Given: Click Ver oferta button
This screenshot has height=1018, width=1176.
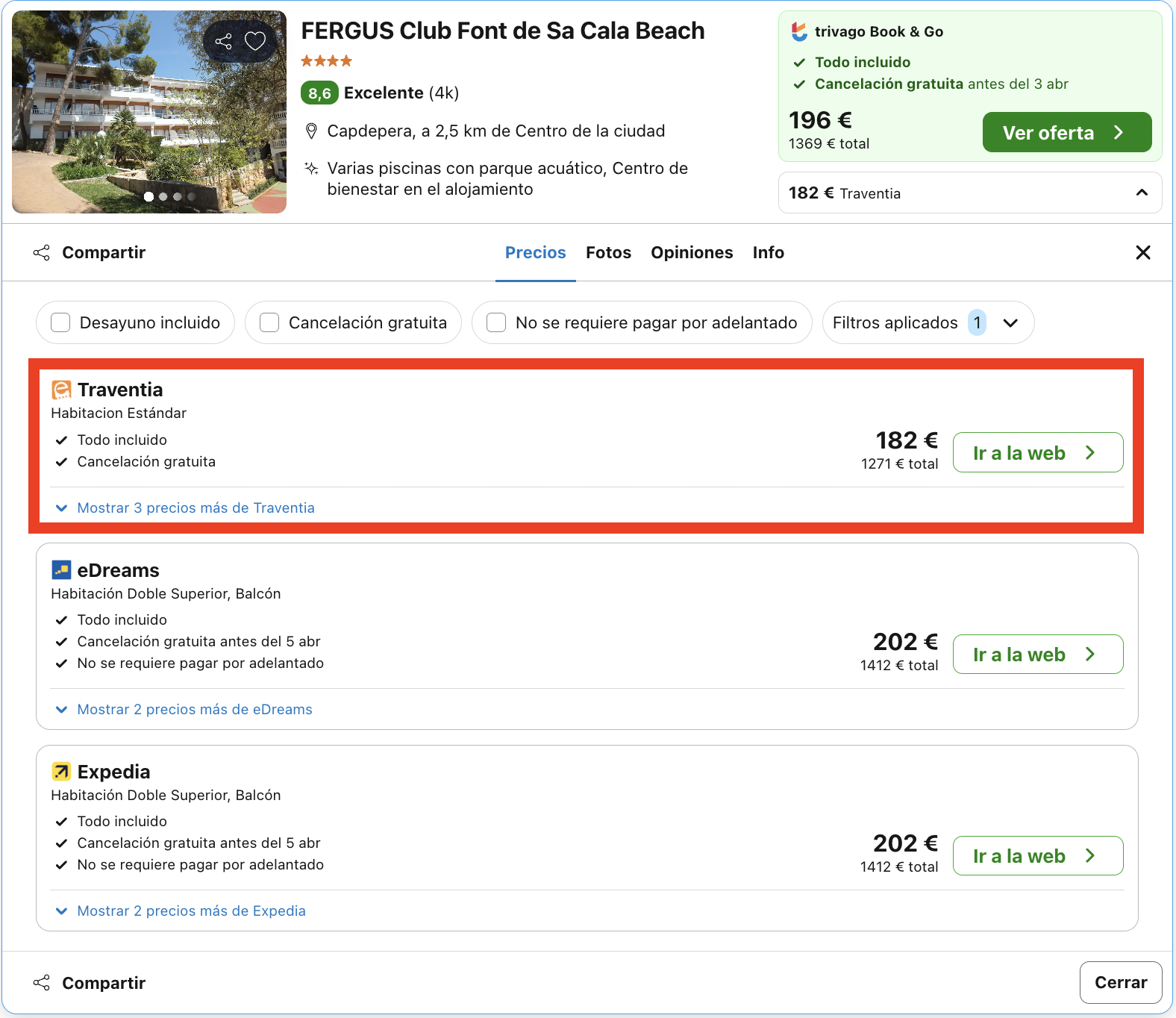Looking at the screenshot, I should click(1067, 132).
